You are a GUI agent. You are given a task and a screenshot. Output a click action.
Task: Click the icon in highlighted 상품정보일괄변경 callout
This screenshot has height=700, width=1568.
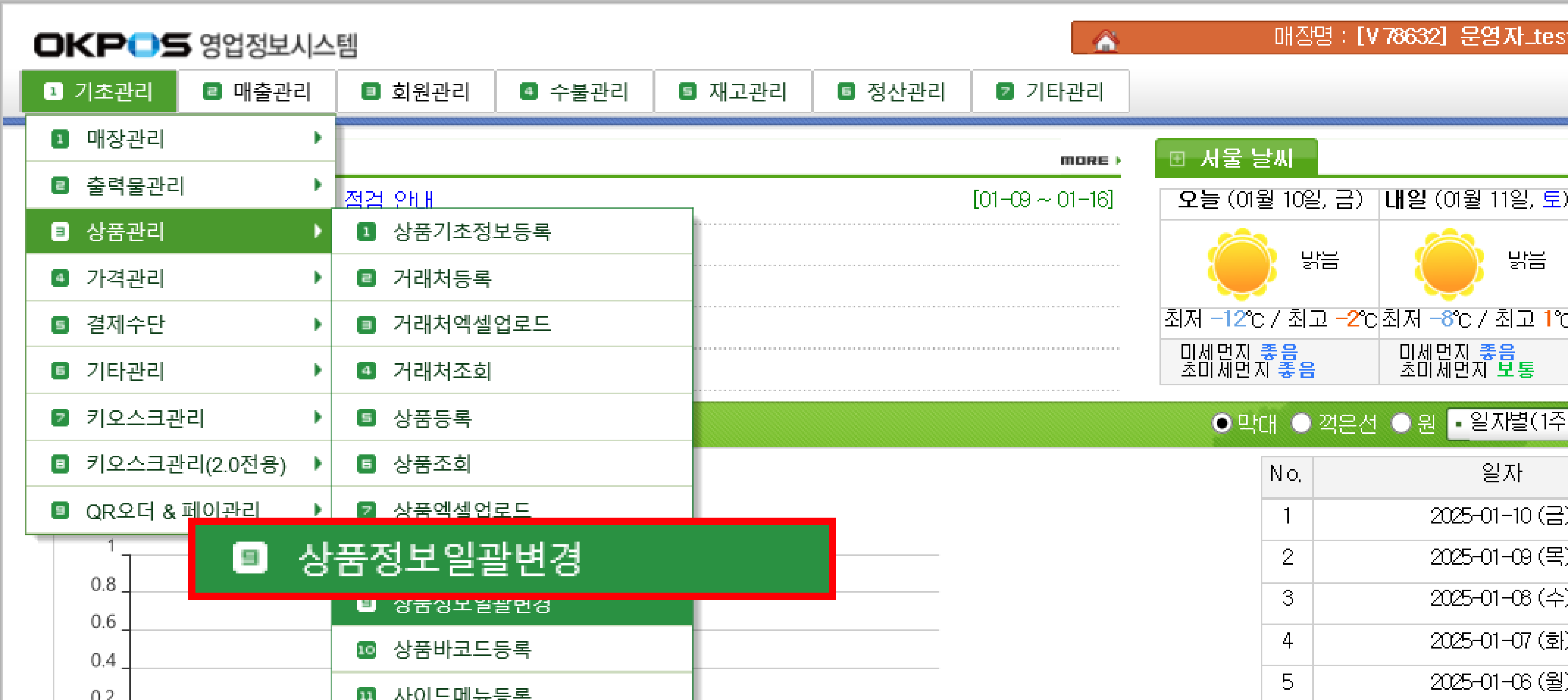pyautogui.click(x=250, y=557)
